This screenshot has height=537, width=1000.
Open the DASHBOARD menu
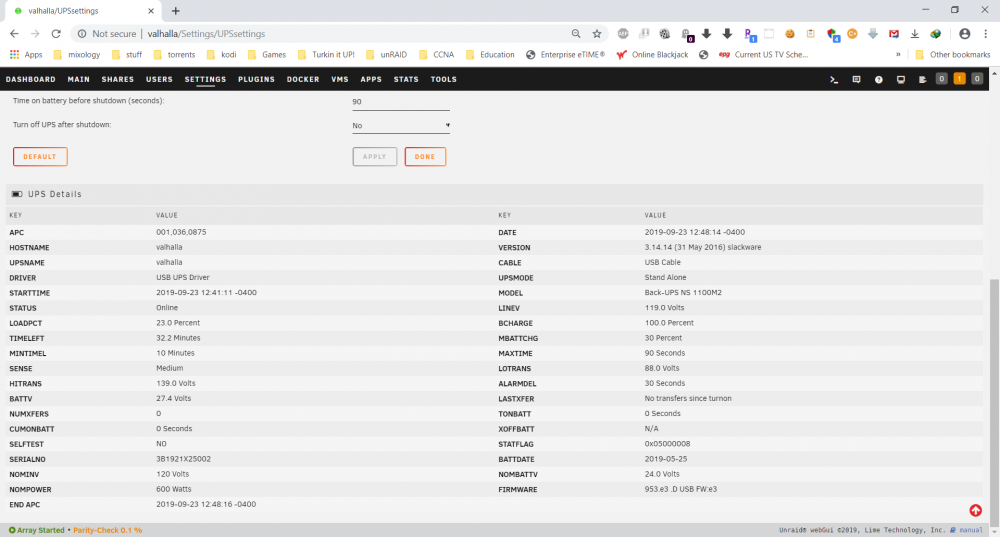click(x=31, y=80)
